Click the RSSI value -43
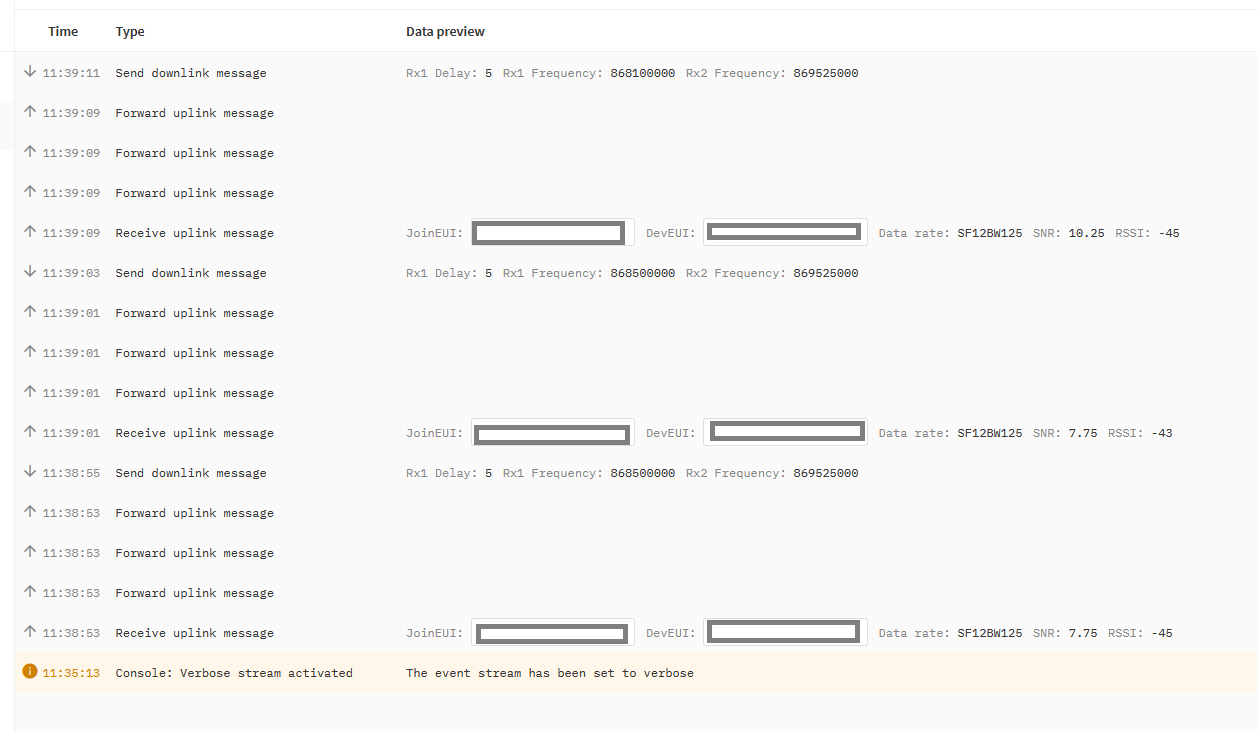The image size is (1257, 732). point(1161,433)
